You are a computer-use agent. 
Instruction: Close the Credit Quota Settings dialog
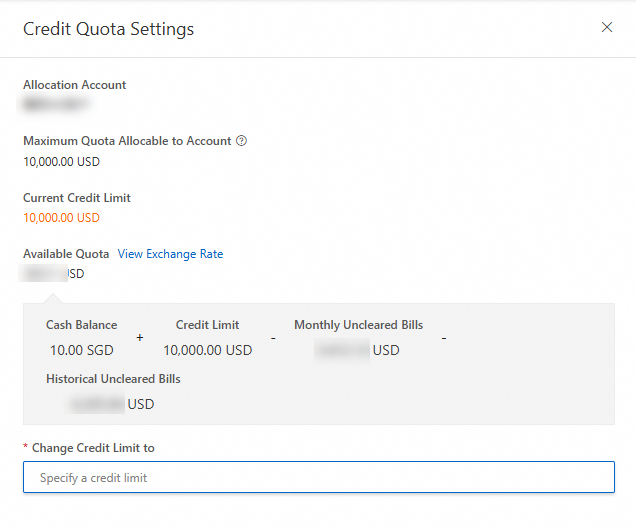point(607,28)
